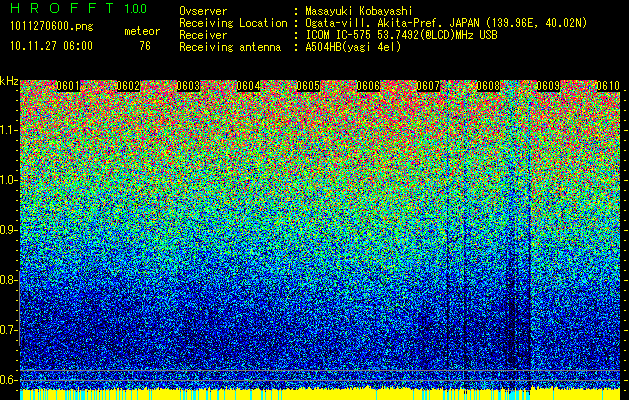Click time marker 0605

point(308,86)
